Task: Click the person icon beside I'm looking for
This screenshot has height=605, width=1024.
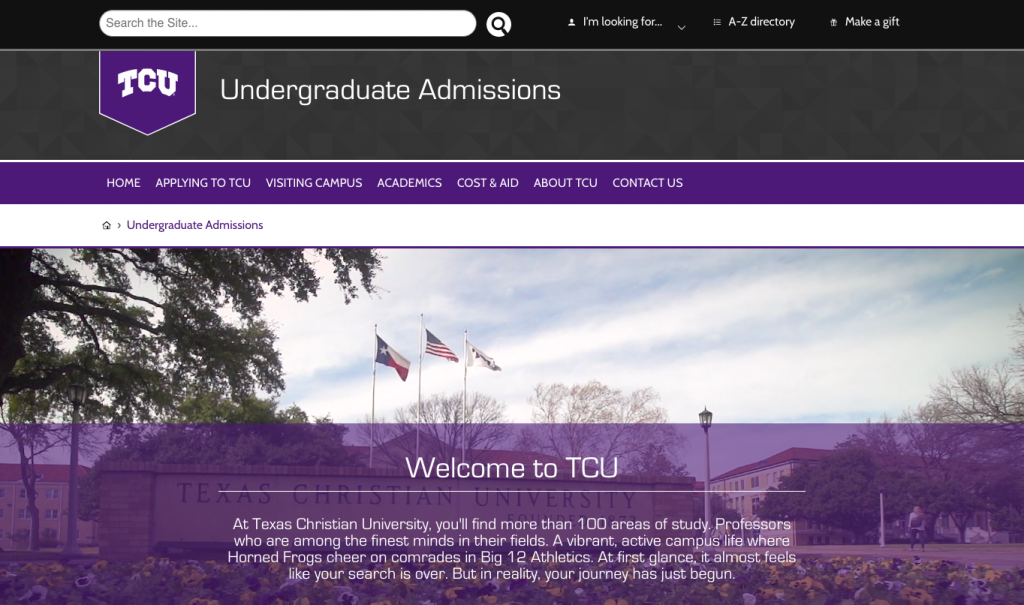Action: [x=571, y=22]
